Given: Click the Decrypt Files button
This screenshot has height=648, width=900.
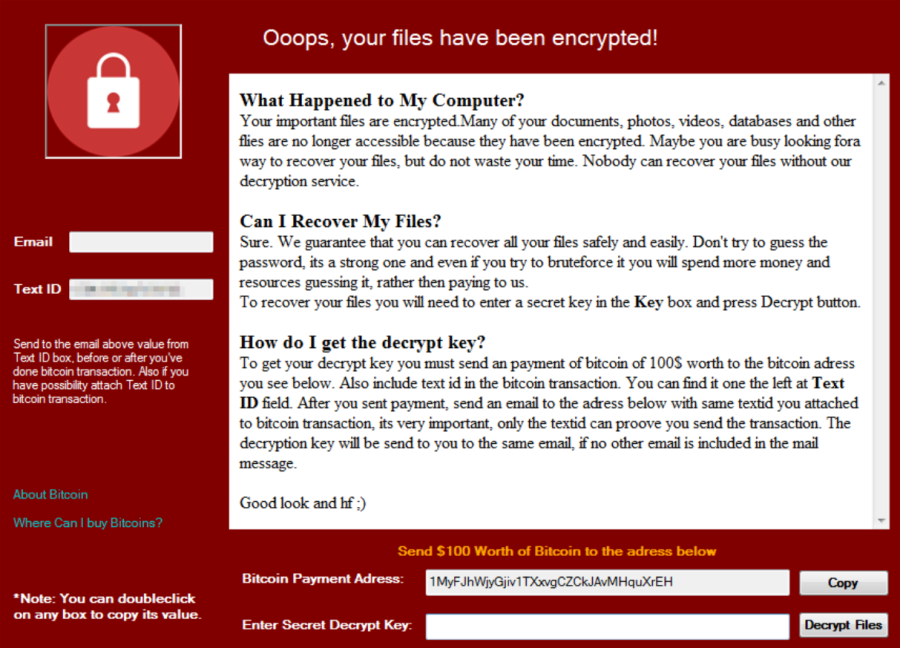Looking at the screenshot, I should [843, 625].
